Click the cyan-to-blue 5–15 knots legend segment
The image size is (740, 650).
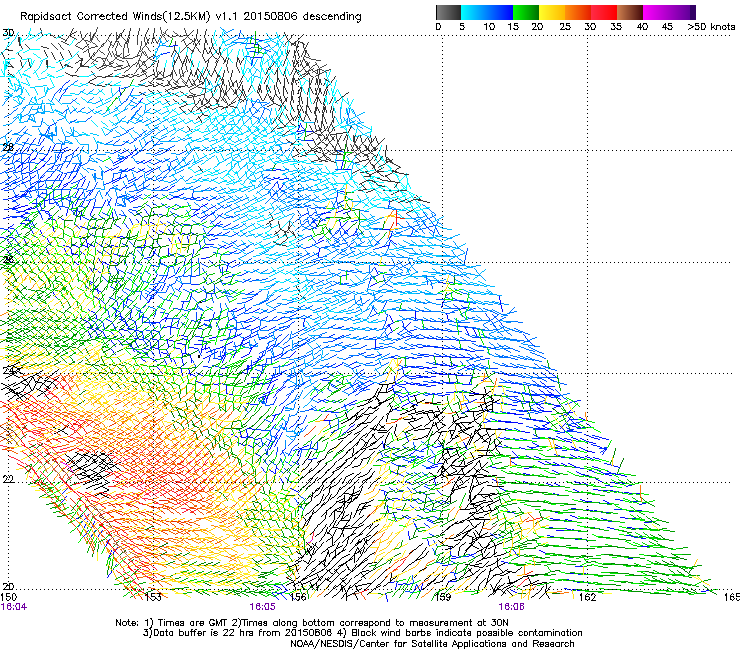tap(487, 12)
